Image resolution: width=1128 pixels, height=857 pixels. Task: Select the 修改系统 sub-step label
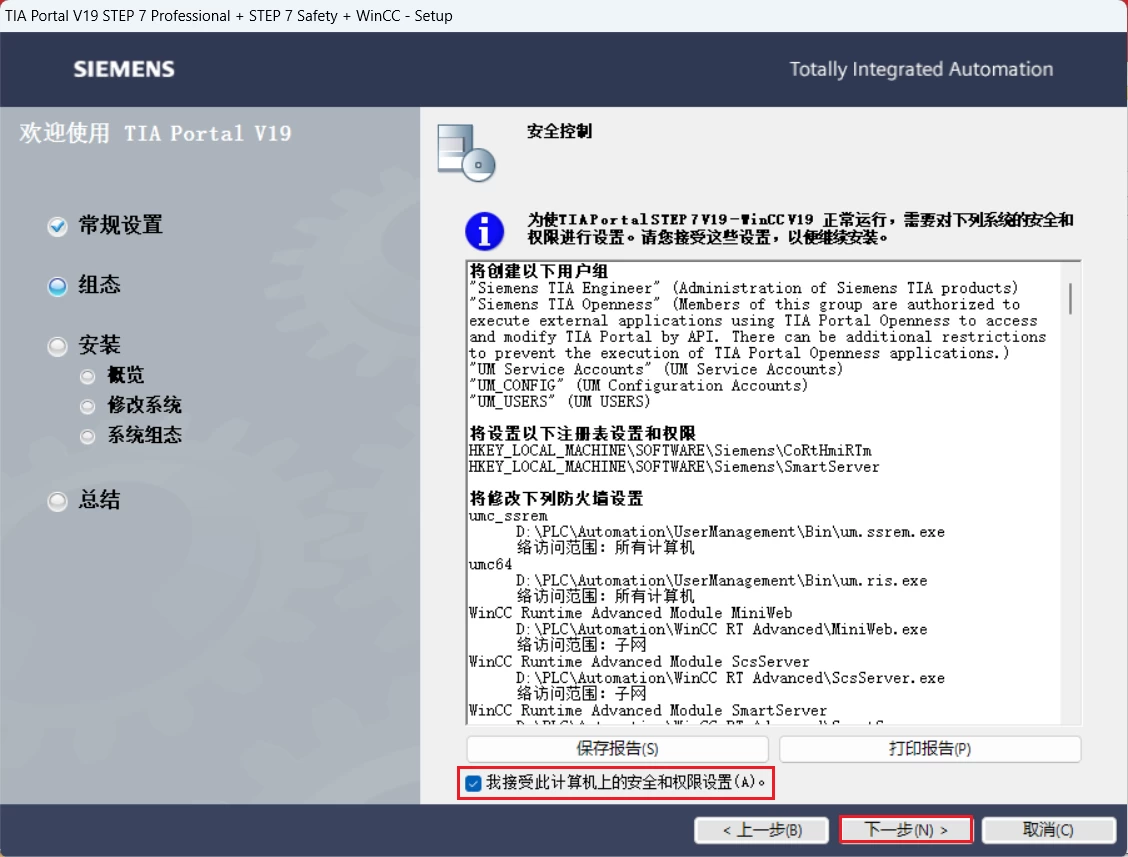click(145, 405)
